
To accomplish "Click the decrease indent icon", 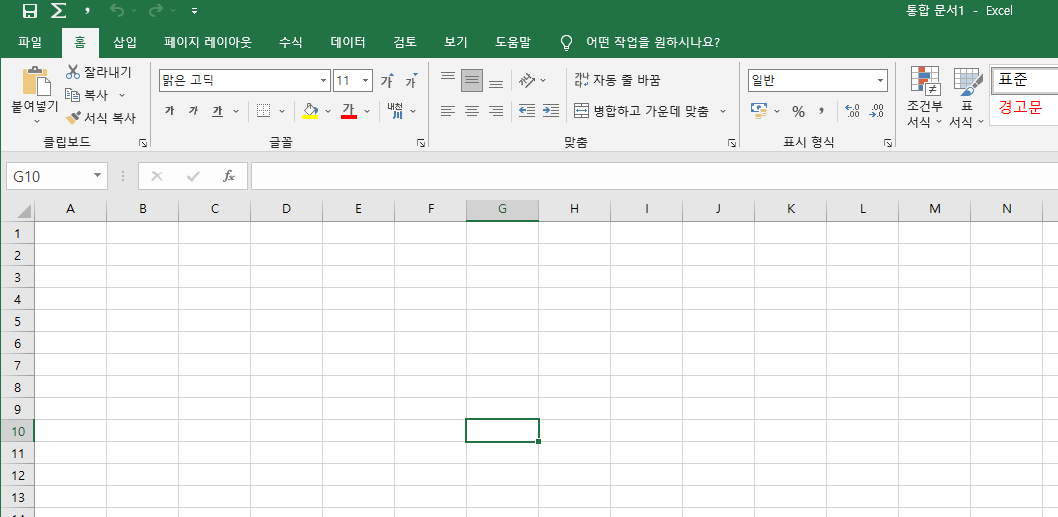I will click(x=527, y=111).
